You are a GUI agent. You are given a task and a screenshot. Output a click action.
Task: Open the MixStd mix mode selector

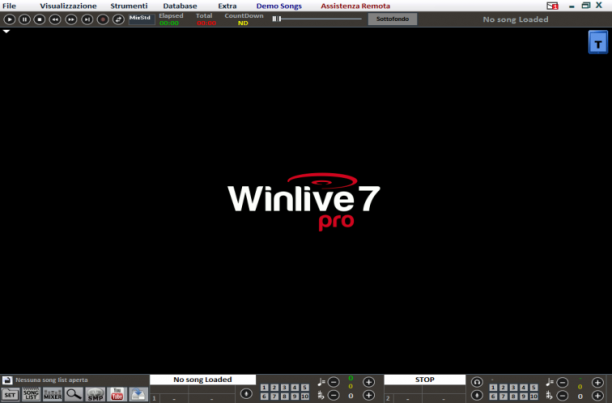click(142, 19)
